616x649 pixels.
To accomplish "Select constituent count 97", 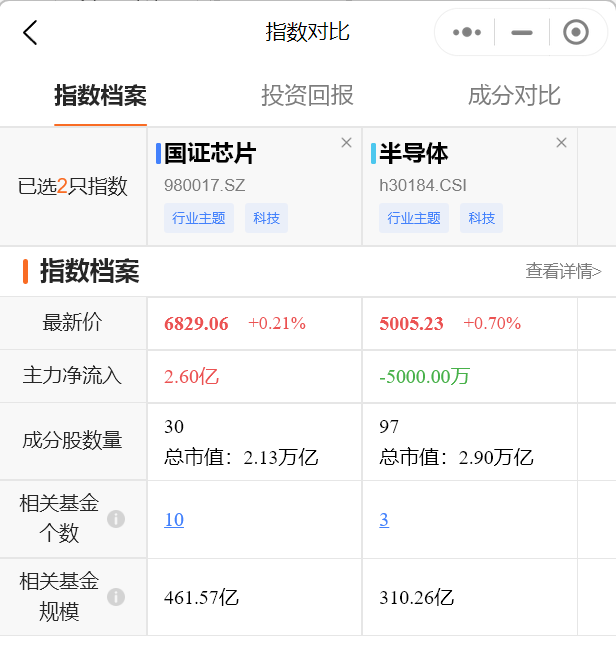I will point(389,427).
